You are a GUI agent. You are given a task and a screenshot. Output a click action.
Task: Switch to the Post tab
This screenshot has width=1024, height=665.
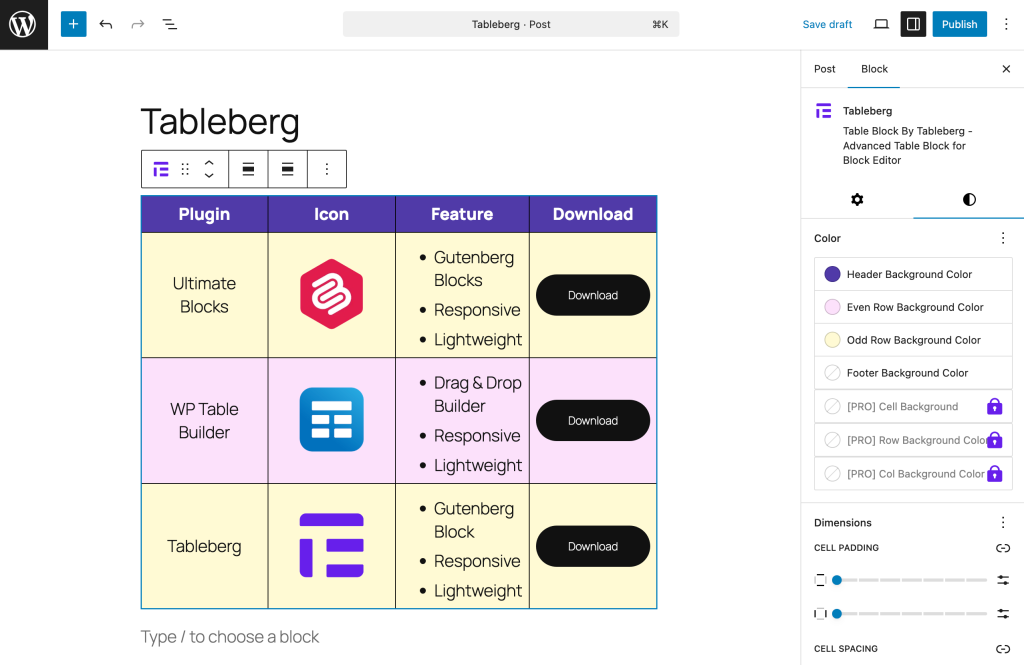click(825, 69)
